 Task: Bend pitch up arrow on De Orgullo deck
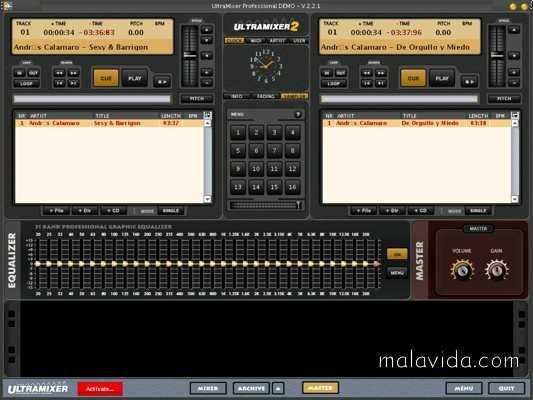point(514,30)
